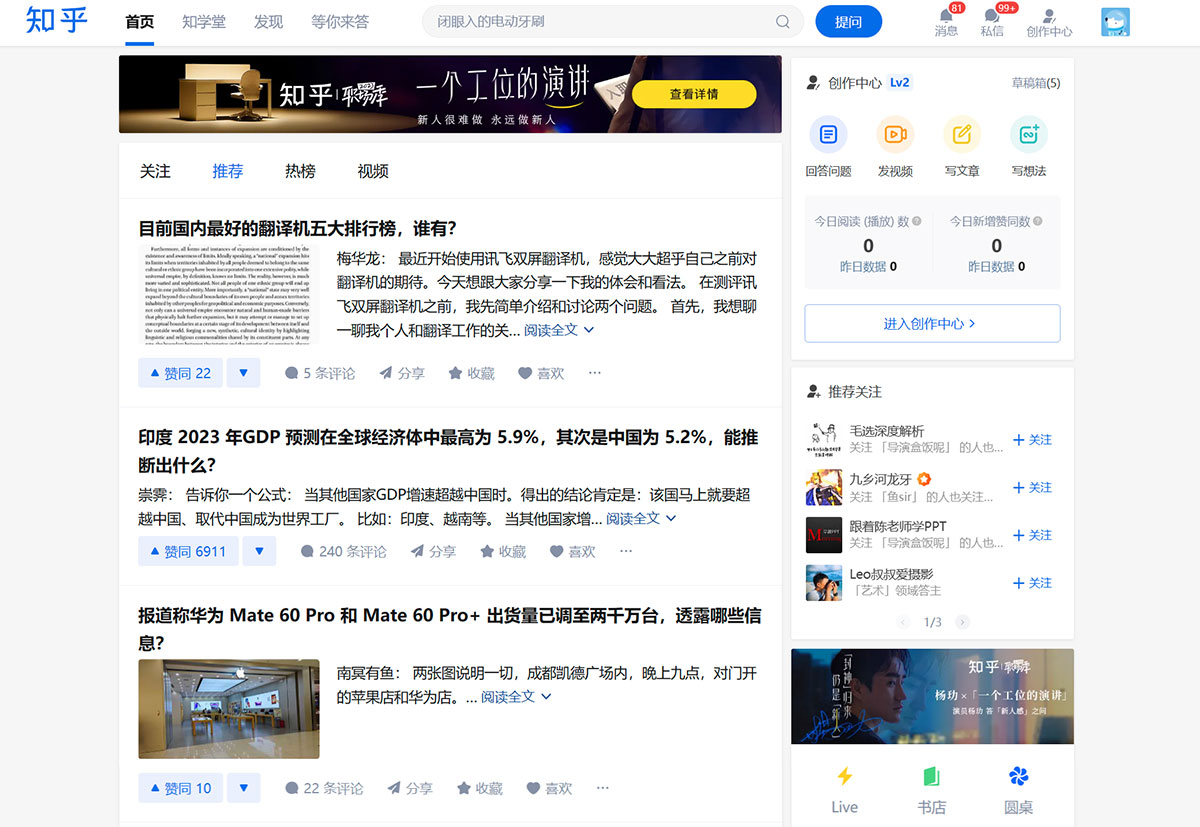The height and width of the screenshot is (827, 1200).
Task: Toggle upvote on the translation machine answer
Action: click(x=180, y=372)
